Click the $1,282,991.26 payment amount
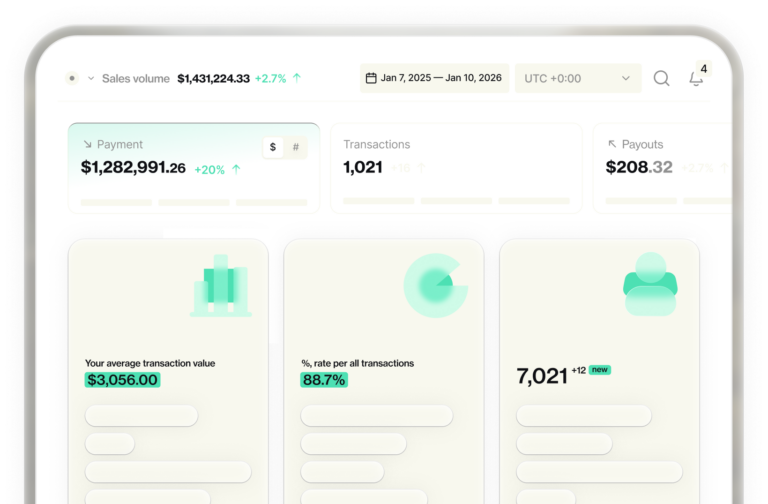Viewport: 768px width, 504px height. click(133, 168)
